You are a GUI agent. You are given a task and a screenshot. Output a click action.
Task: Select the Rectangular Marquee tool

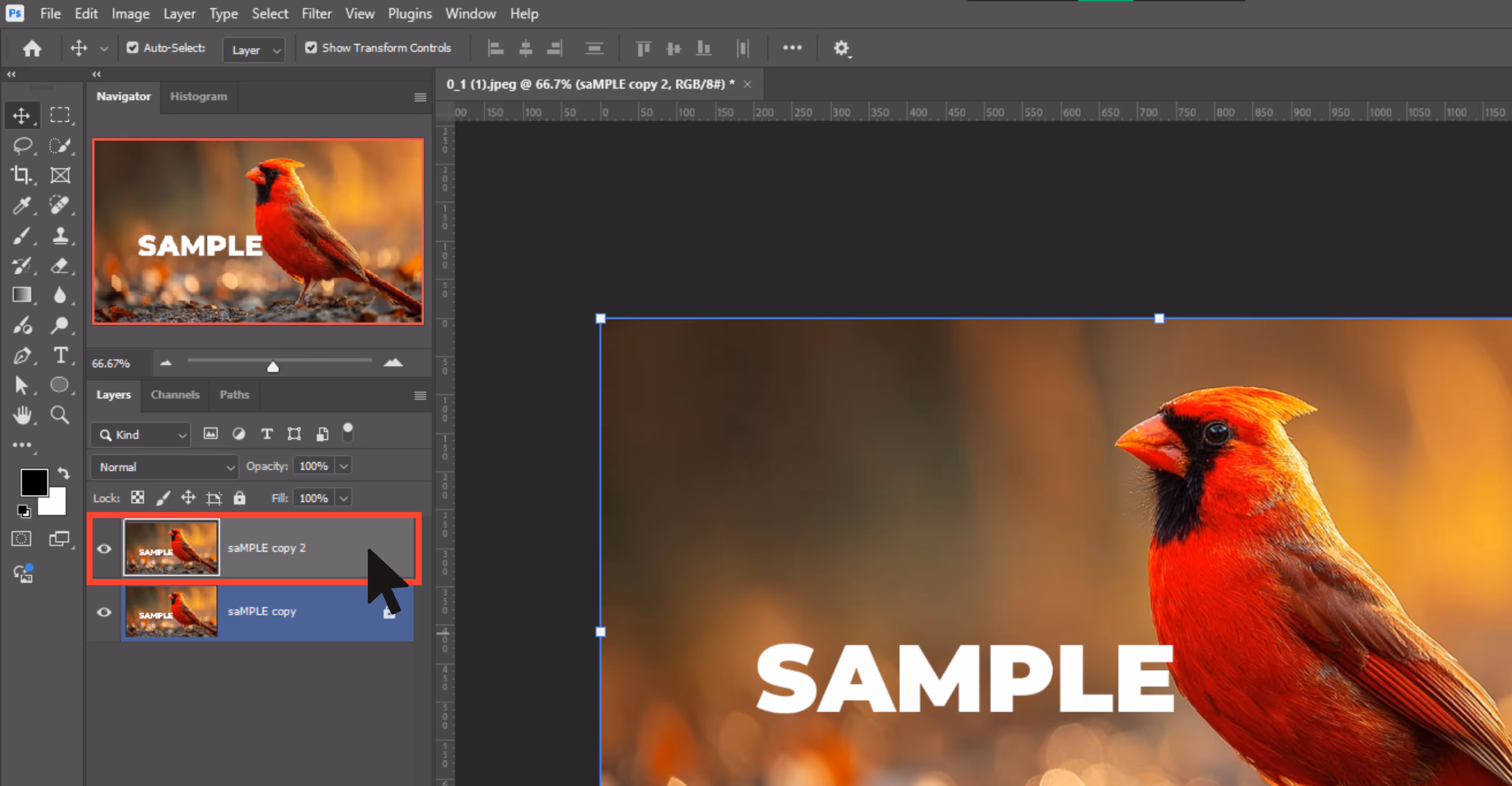click(60, 115)
